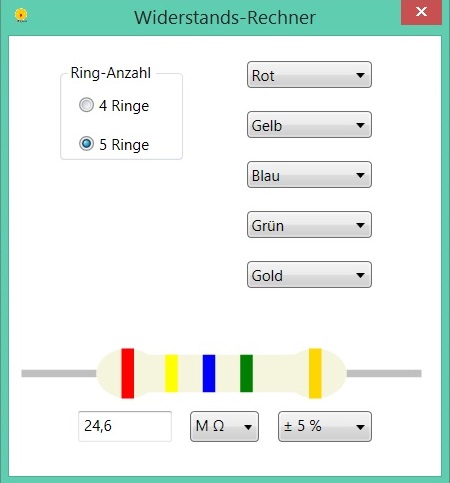450x483 pixels.
Task: Close the Widerstands-Rechner window
Action: 421,12
